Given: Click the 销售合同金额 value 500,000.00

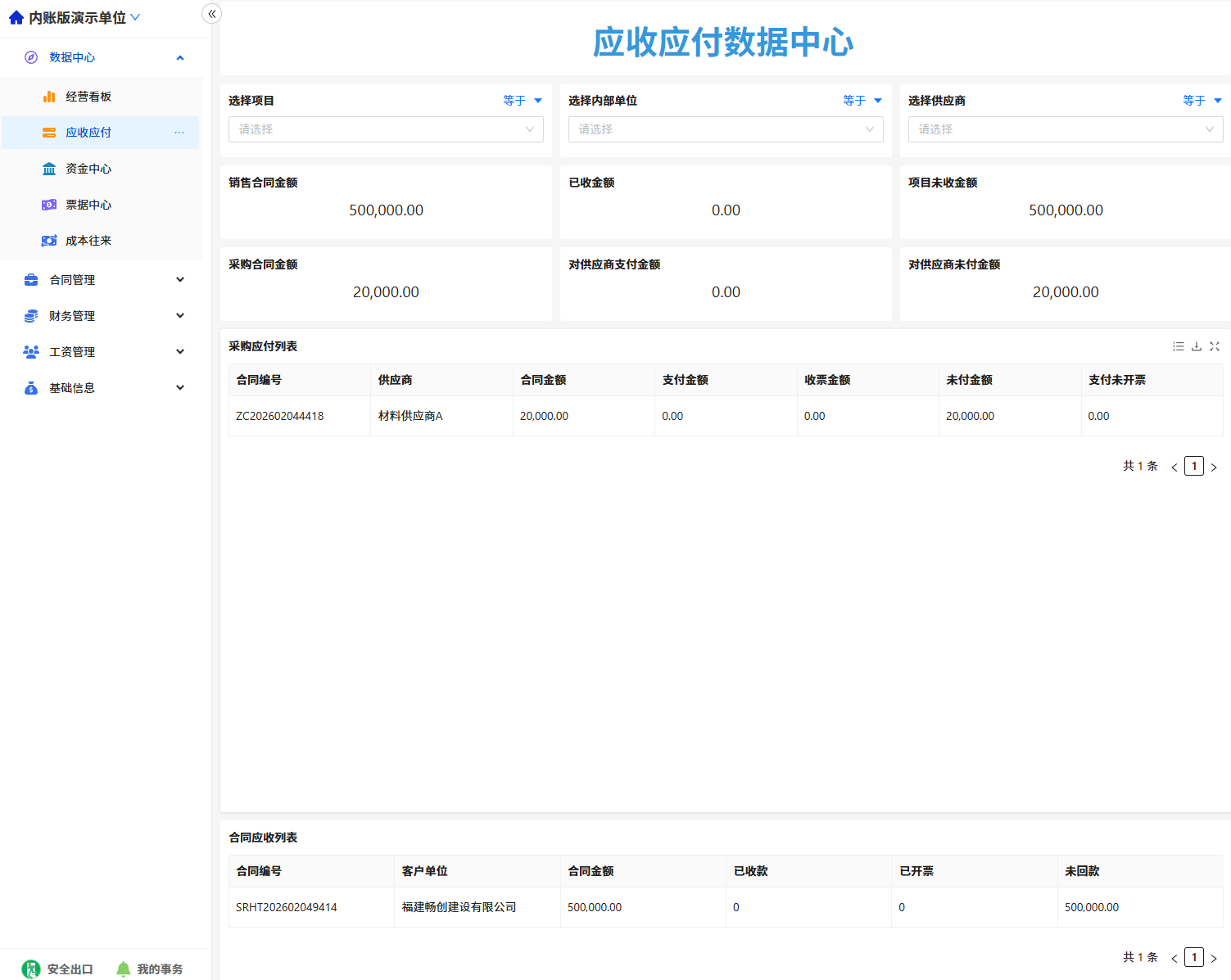Looking at the screenshot, I should click(387, 210).
